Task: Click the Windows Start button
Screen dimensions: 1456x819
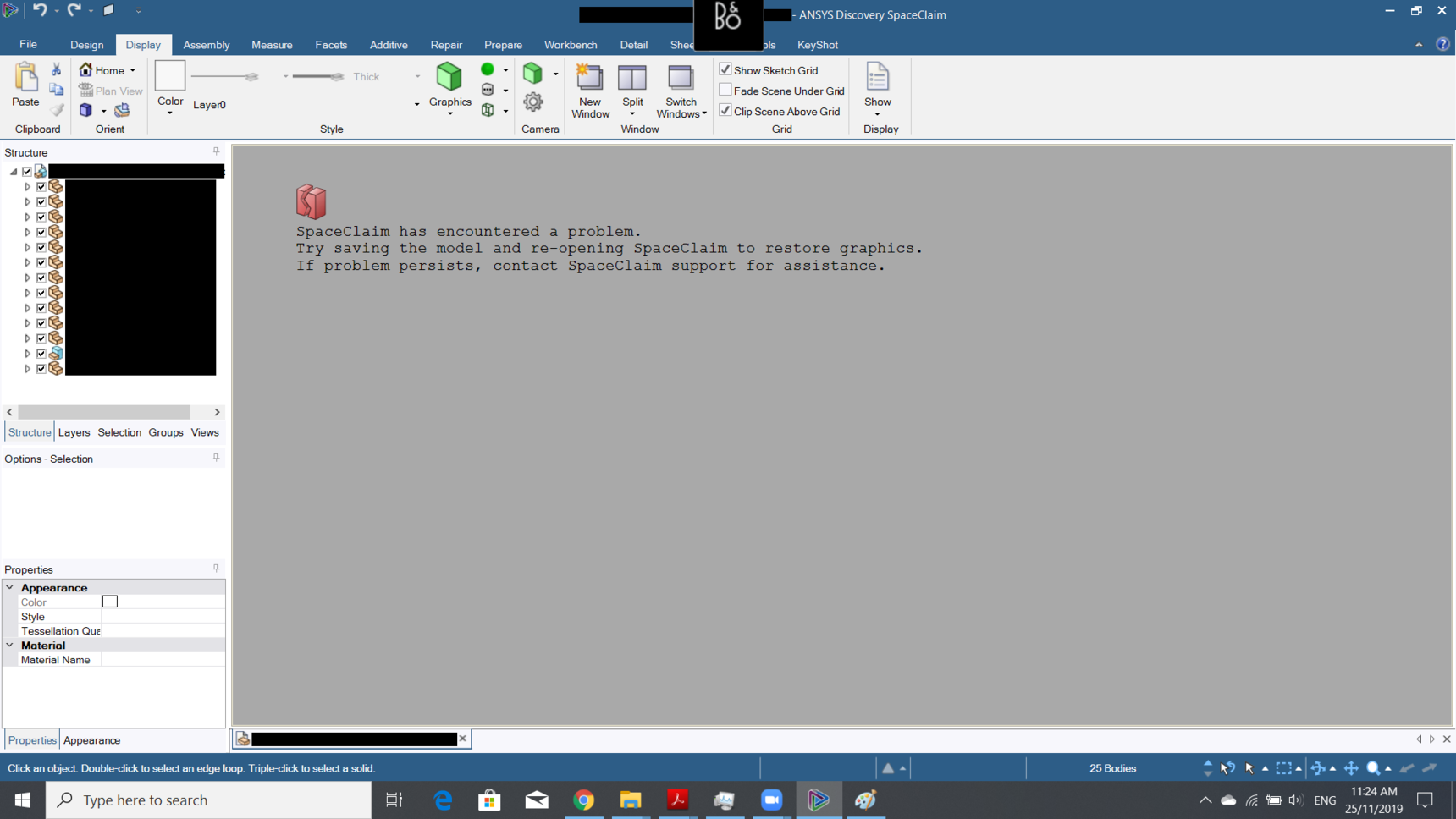Action: point(23,800)
